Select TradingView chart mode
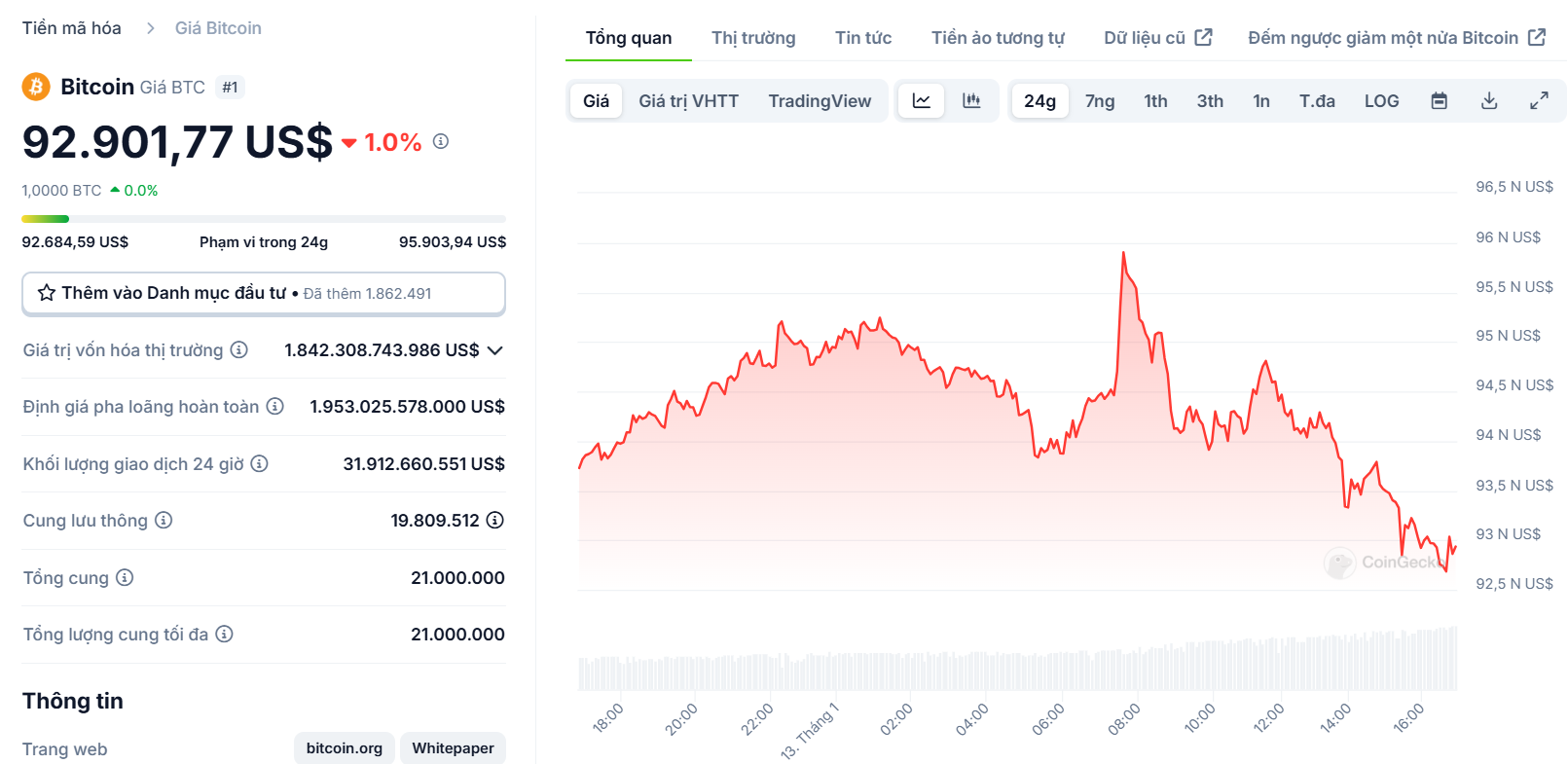The height and width of the screenshot is (764, 1568). click(x=820, y=101)
